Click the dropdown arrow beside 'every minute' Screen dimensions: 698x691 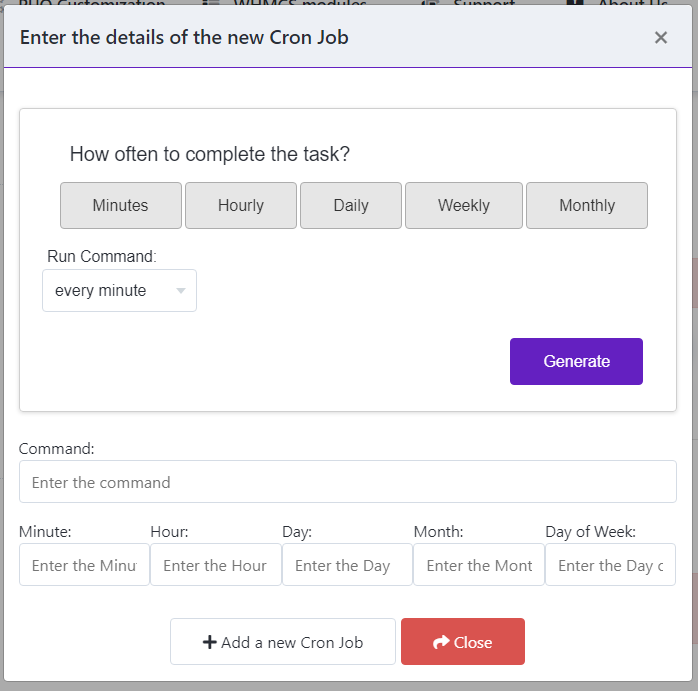[x=180, y=291]
